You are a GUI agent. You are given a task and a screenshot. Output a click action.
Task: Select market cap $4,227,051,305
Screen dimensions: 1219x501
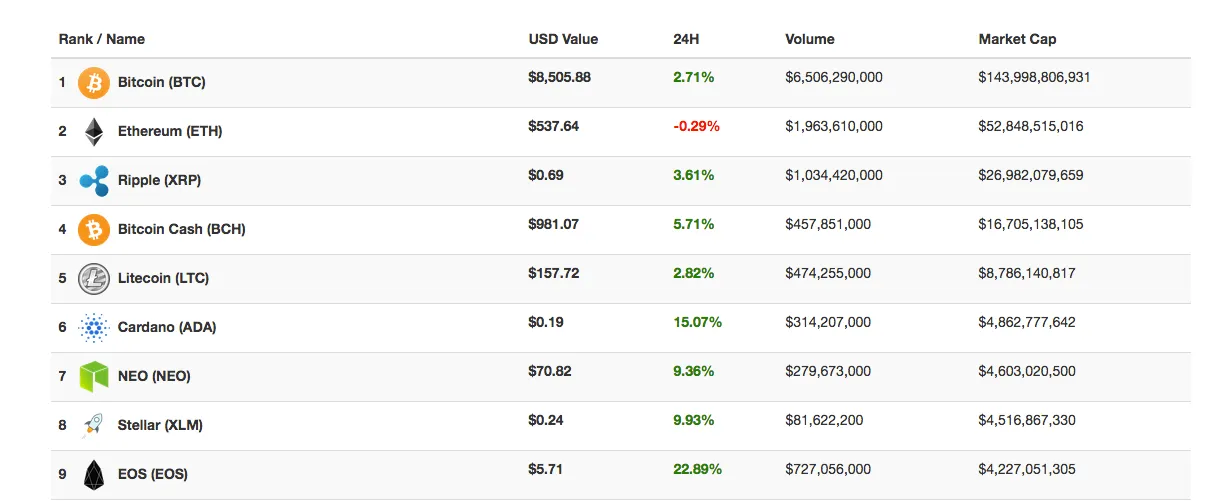click(x=1027, y=469)
